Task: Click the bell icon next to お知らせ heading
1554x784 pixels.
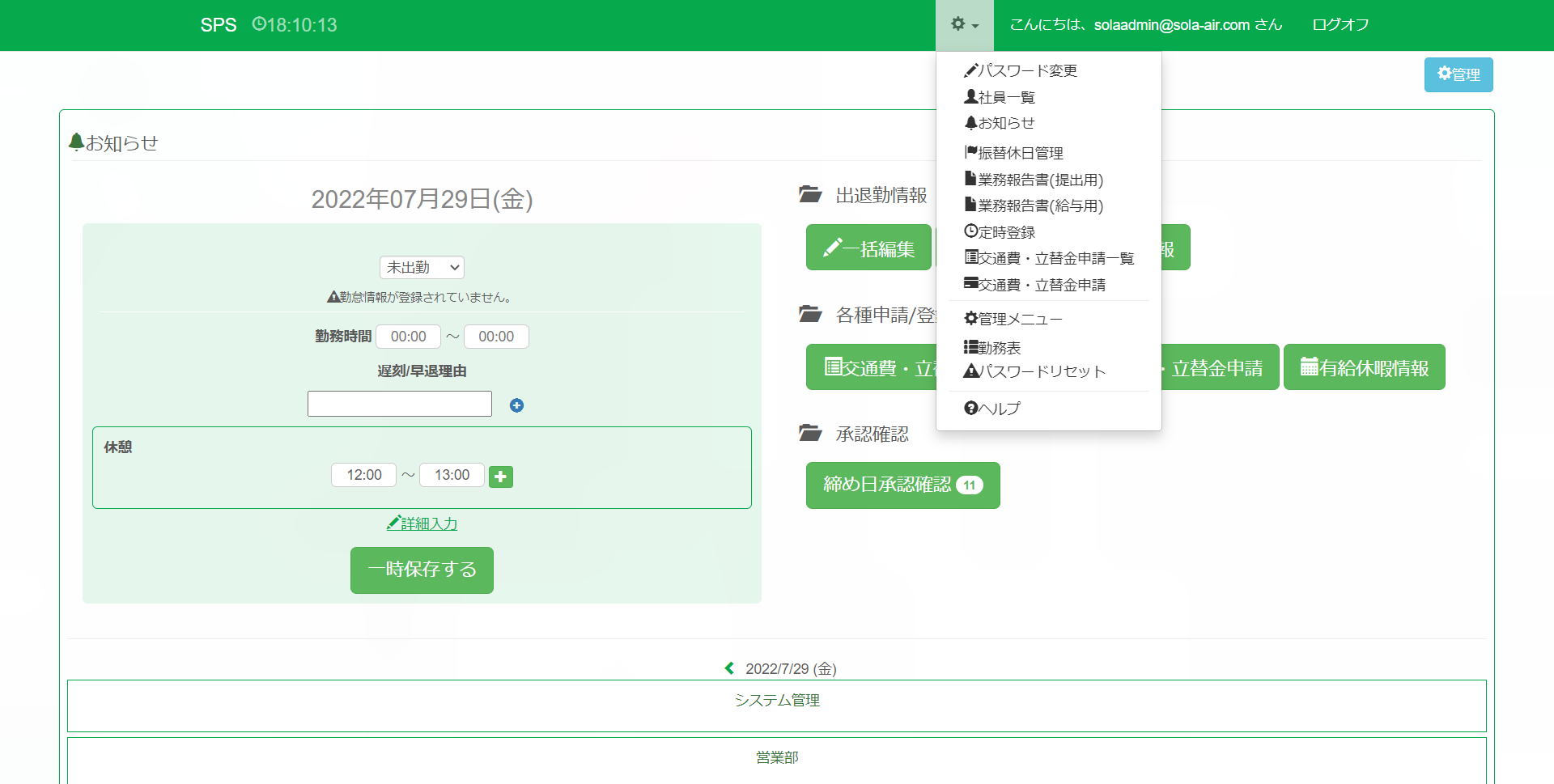Action: point(76,142)
